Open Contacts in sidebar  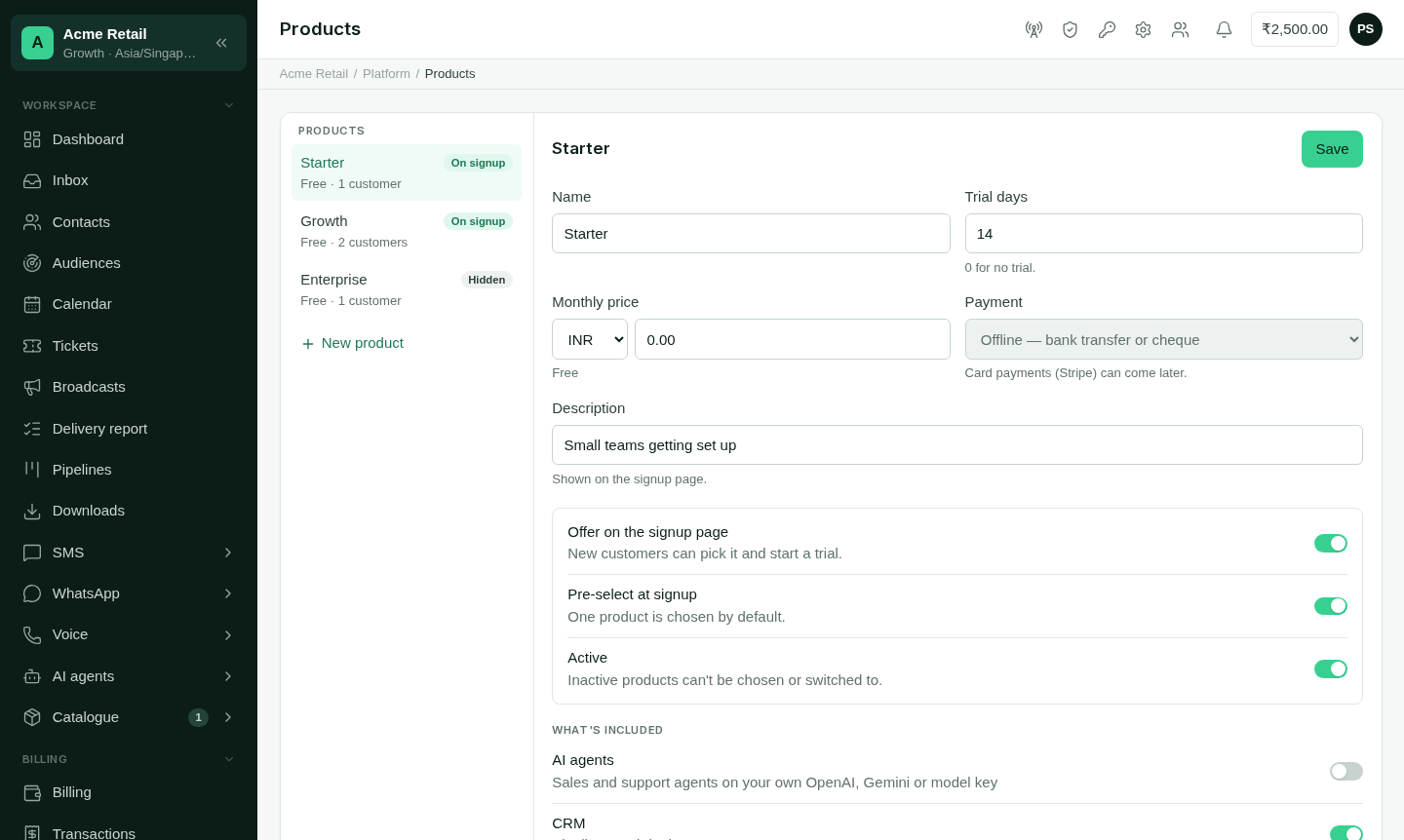129,222
